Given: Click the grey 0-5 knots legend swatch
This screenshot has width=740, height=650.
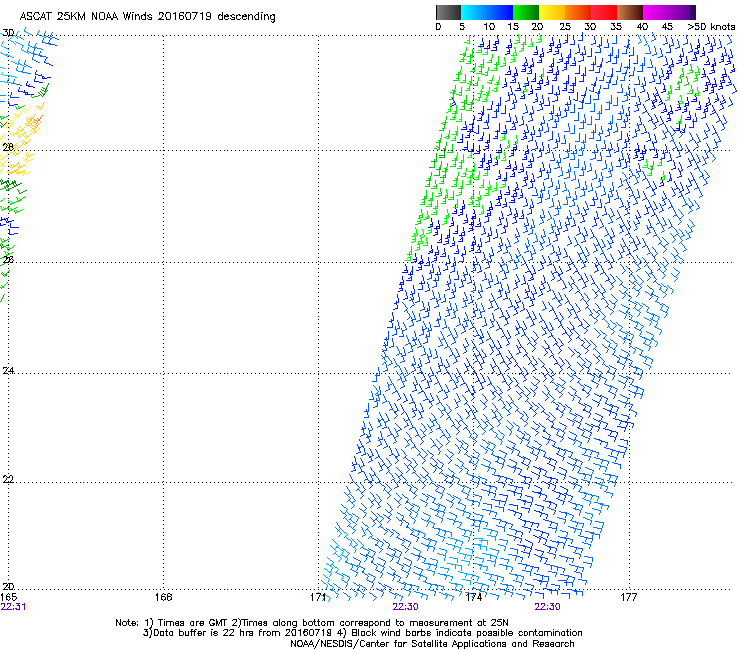Looking at the screenshot, I should tap(448, 12).
